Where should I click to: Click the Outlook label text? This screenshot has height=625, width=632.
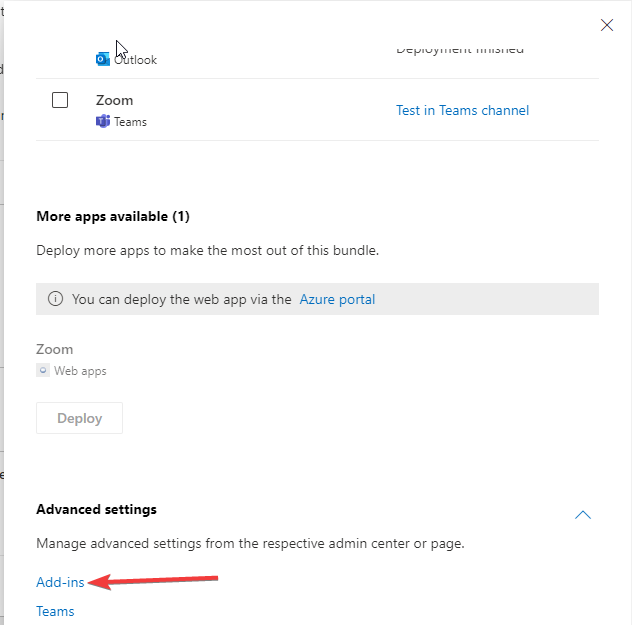pos(135,60)
